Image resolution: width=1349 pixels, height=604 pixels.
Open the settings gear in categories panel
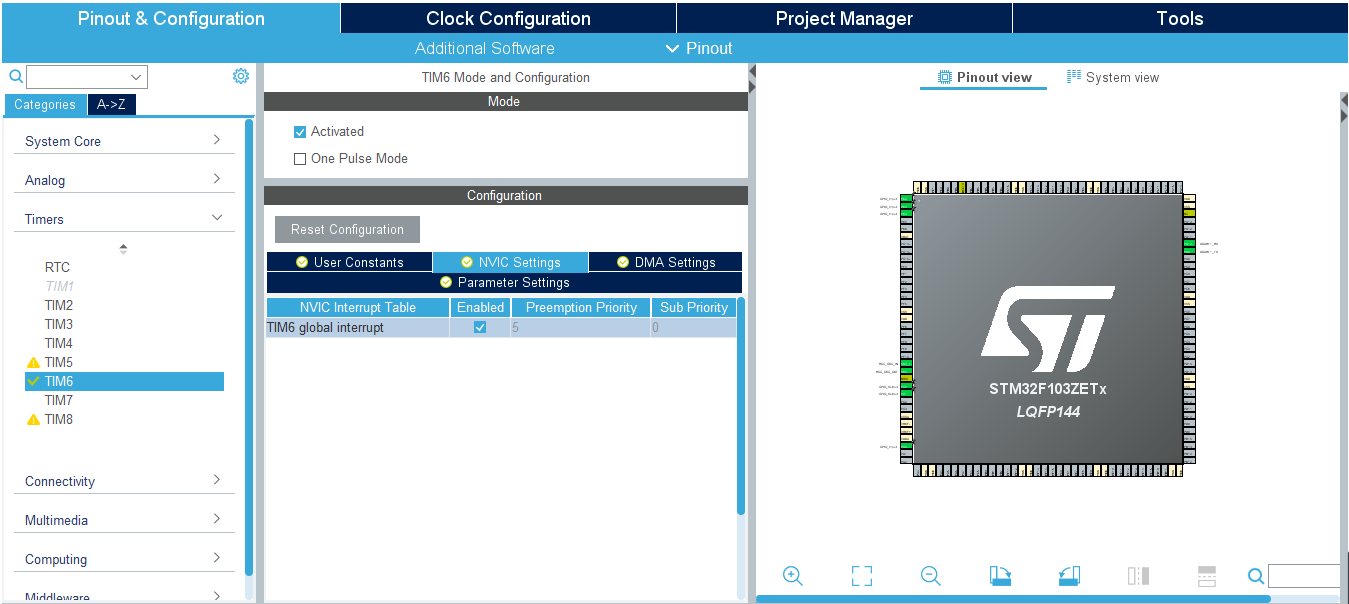click(241, 76)
